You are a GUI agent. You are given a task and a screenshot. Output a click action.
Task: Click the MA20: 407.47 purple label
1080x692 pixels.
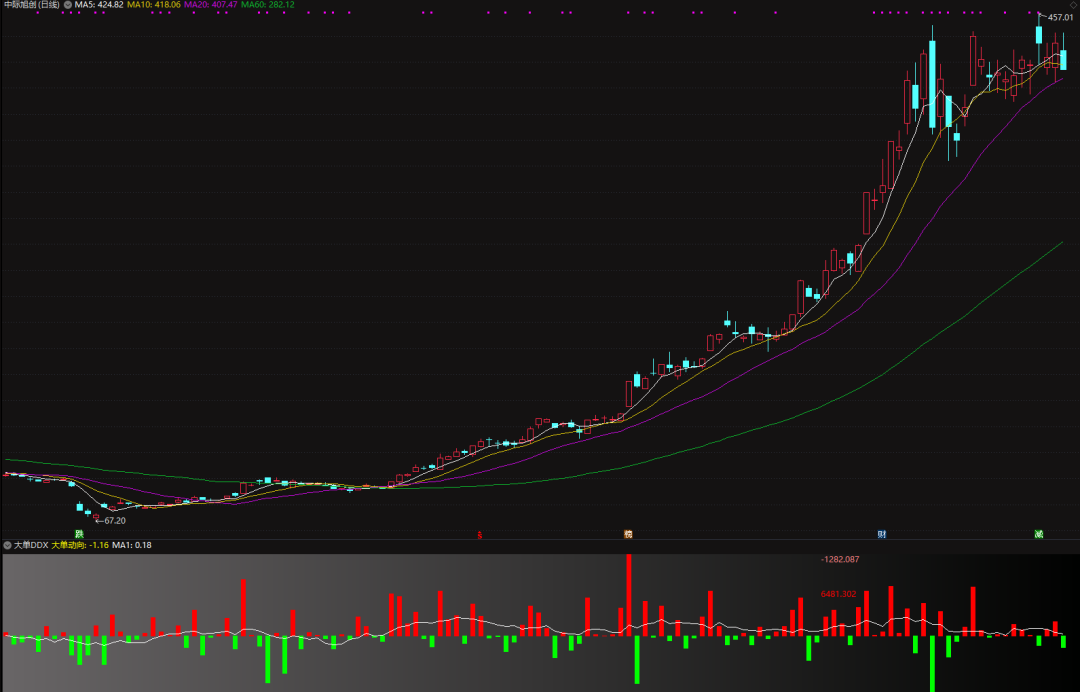point(210,5)
